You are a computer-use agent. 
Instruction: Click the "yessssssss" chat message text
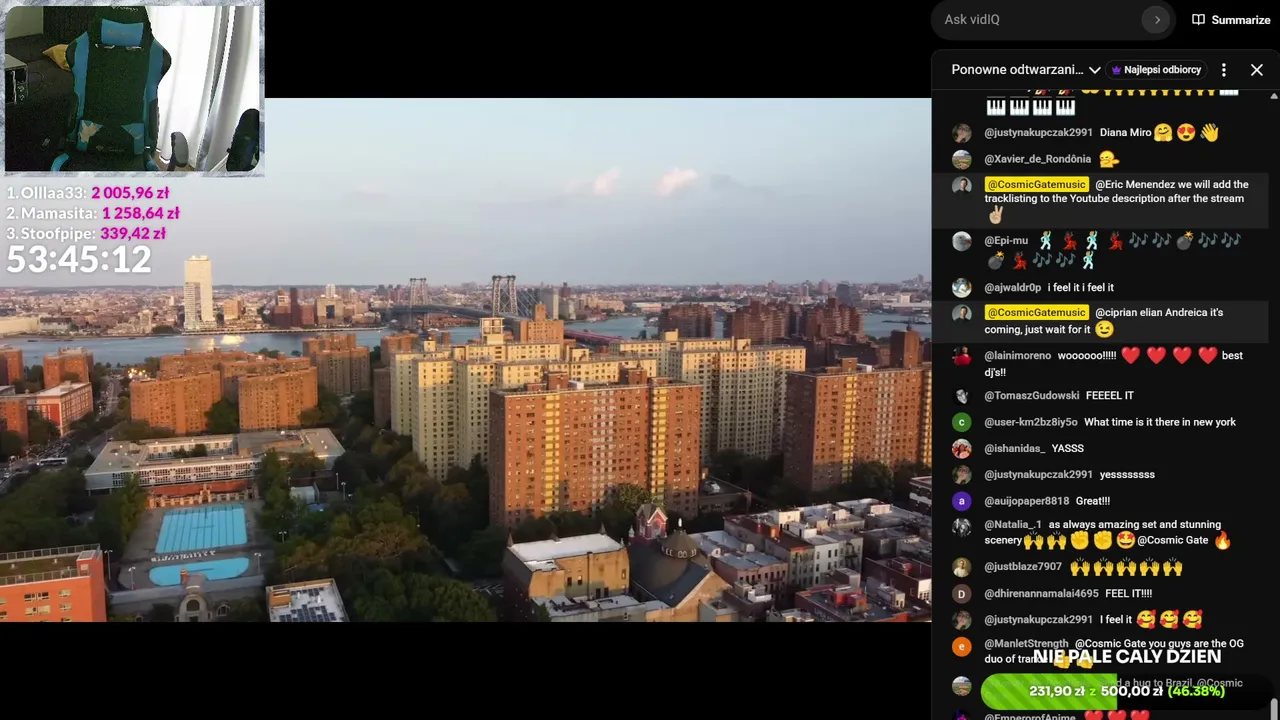pyautogui.click(x=1127, y=475)
